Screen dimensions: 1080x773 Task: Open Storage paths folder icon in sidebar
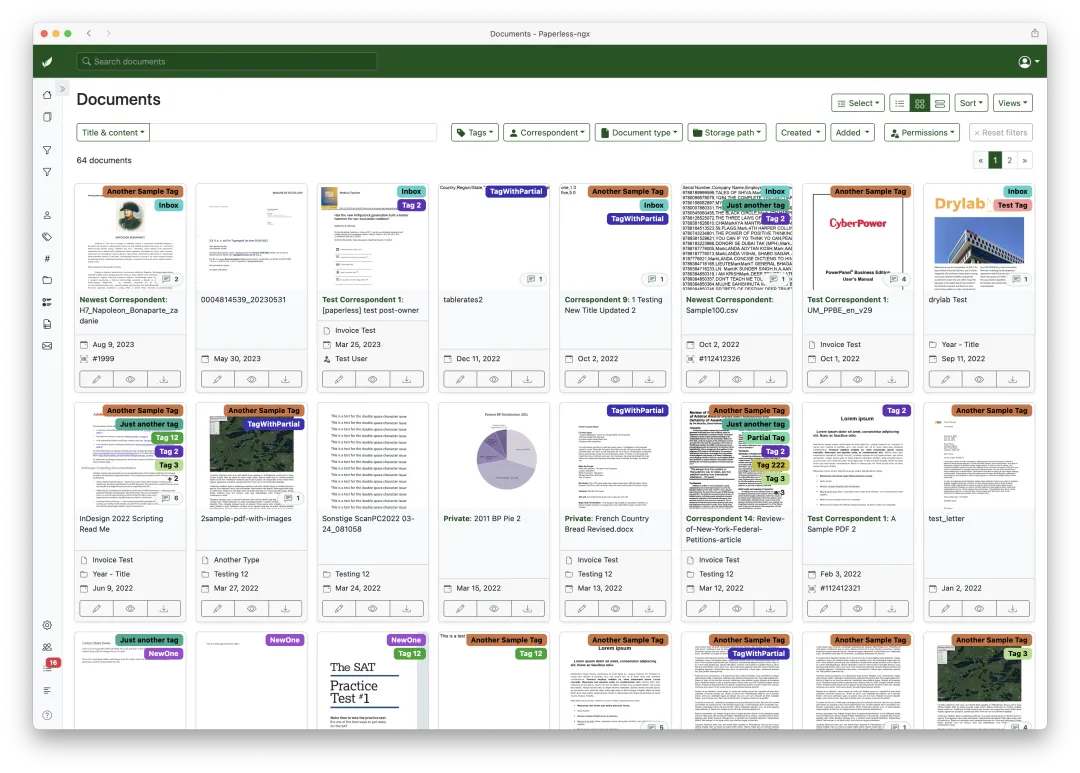click(x=47, y=280)
